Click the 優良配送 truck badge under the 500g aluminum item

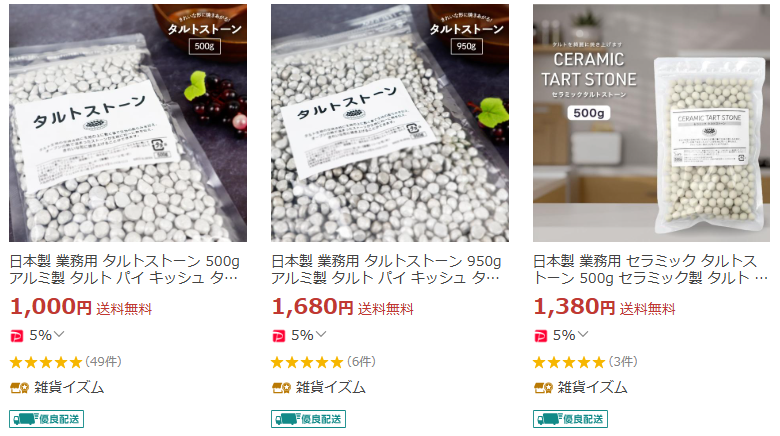[x=46, y=419]
